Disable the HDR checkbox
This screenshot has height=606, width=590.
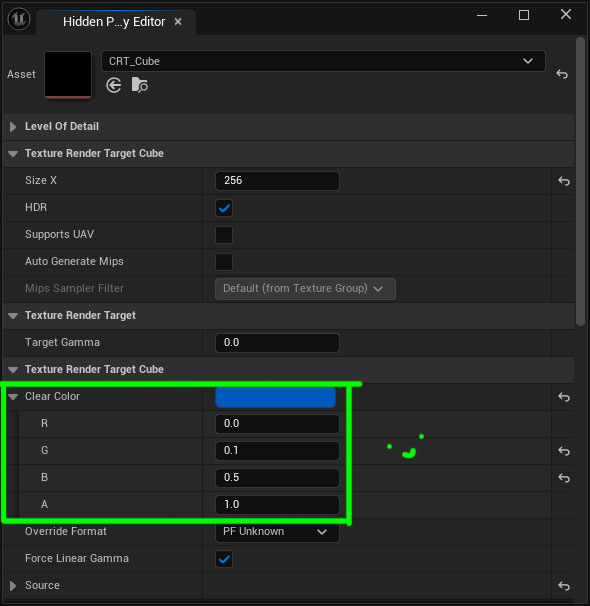(224, 208)
